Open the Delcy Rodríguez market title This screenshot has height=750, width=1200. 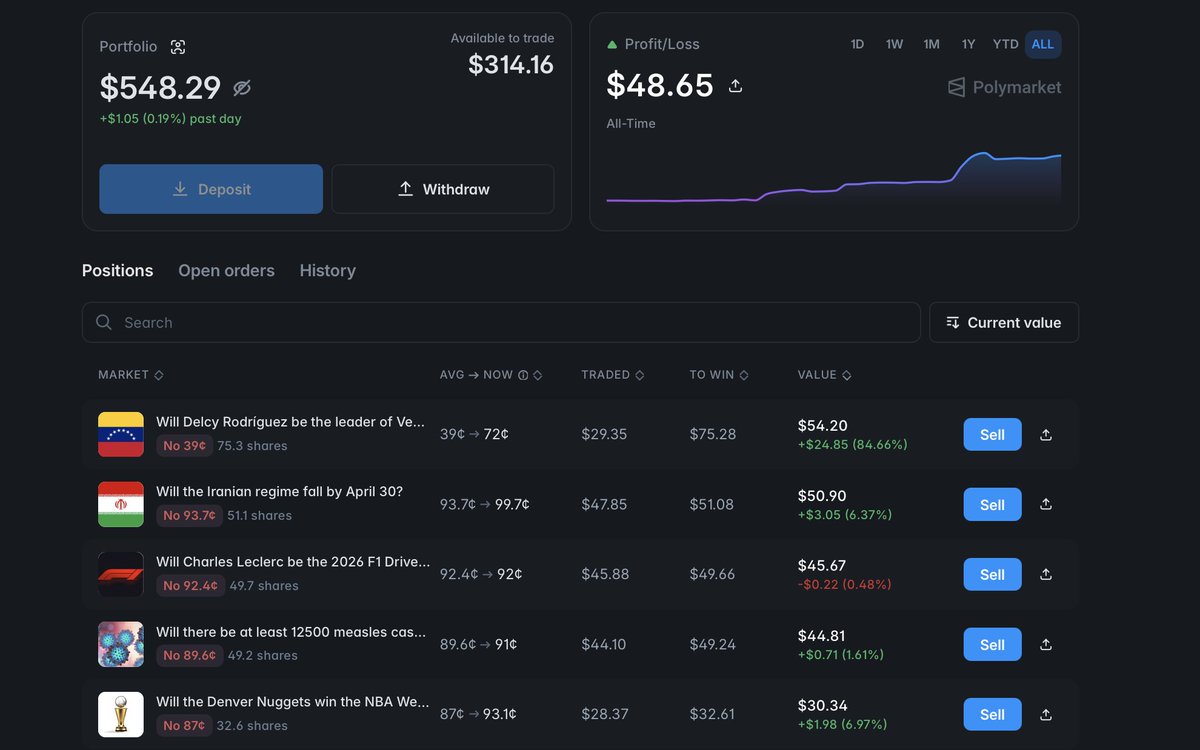click(x=290, y=422)
